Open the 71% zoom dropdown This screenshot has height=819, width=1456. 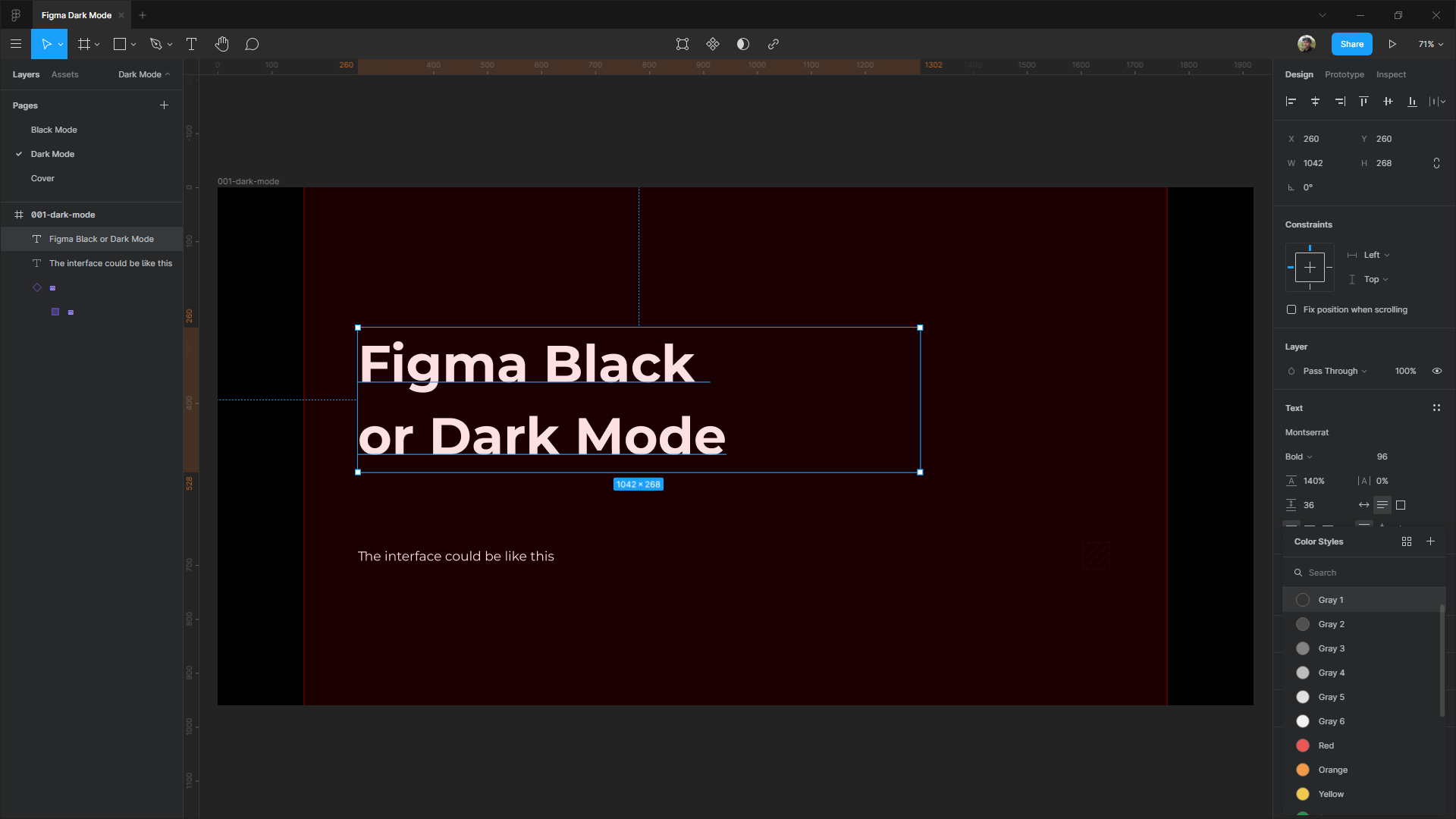point(1430,44)
